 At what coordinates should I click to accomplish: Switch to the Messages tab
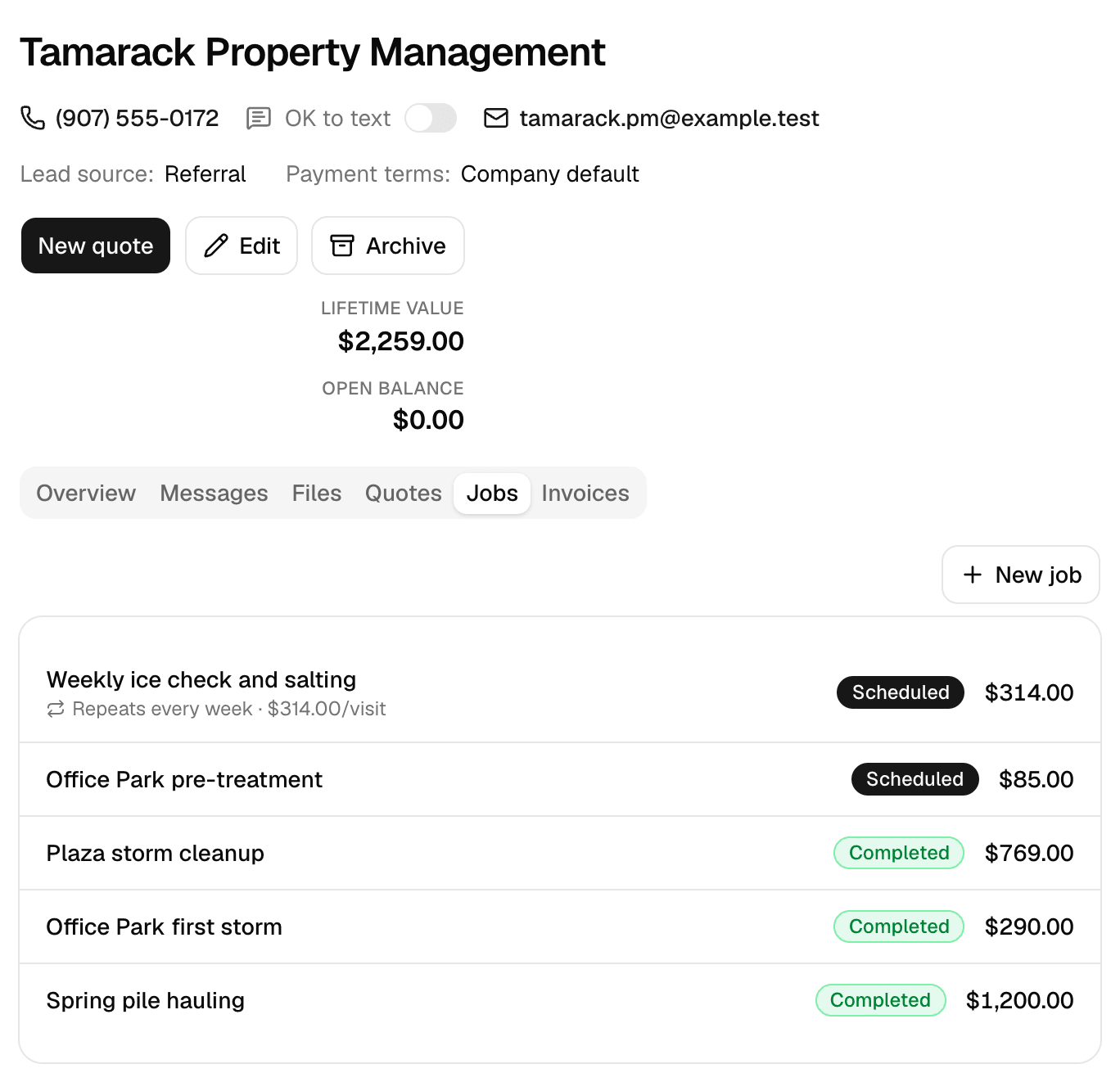tap(214, 493)
